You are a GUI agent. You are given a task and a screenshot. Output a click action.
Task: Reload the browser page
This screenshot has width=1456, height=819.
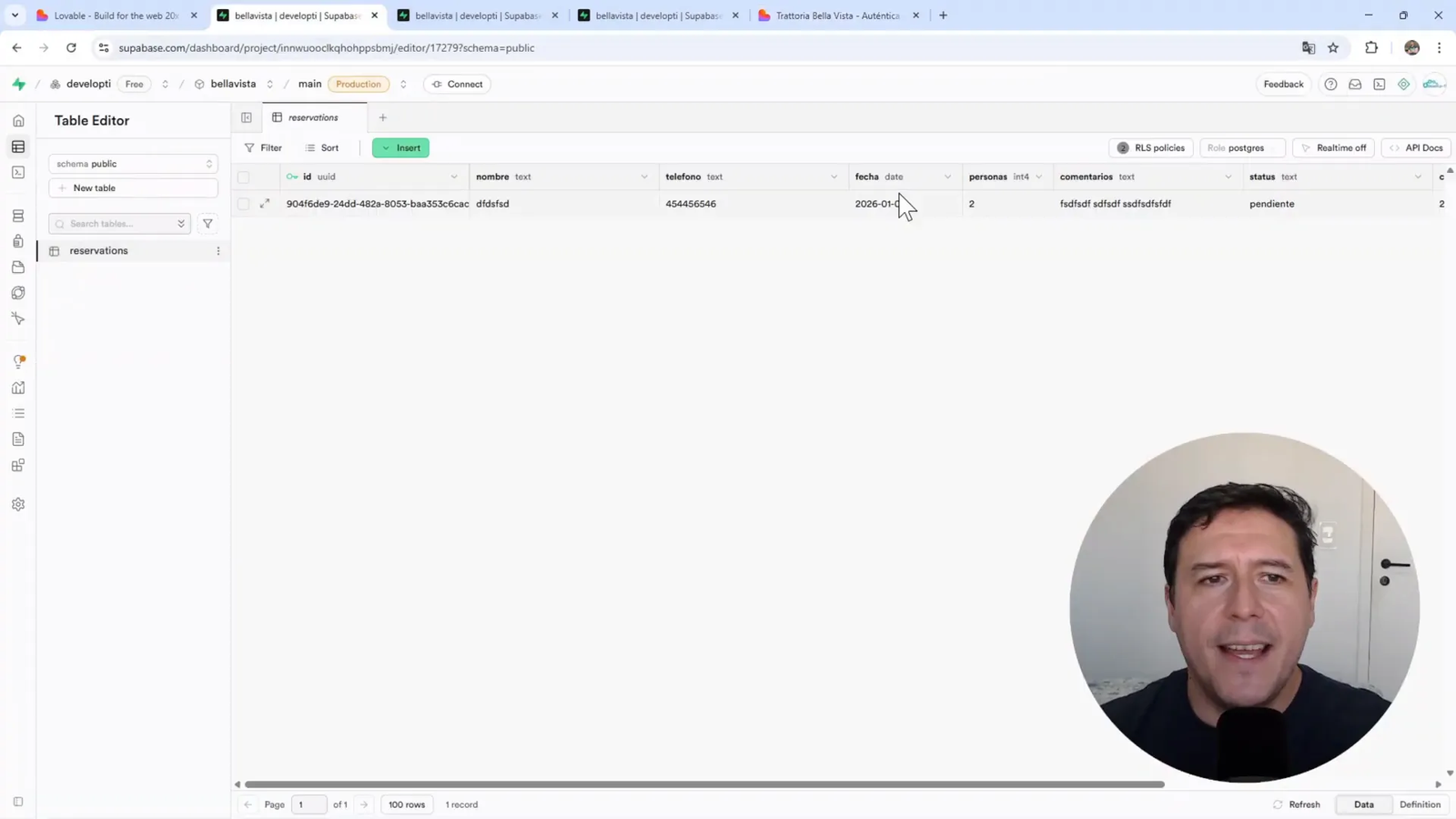click(x=71, y=47)
